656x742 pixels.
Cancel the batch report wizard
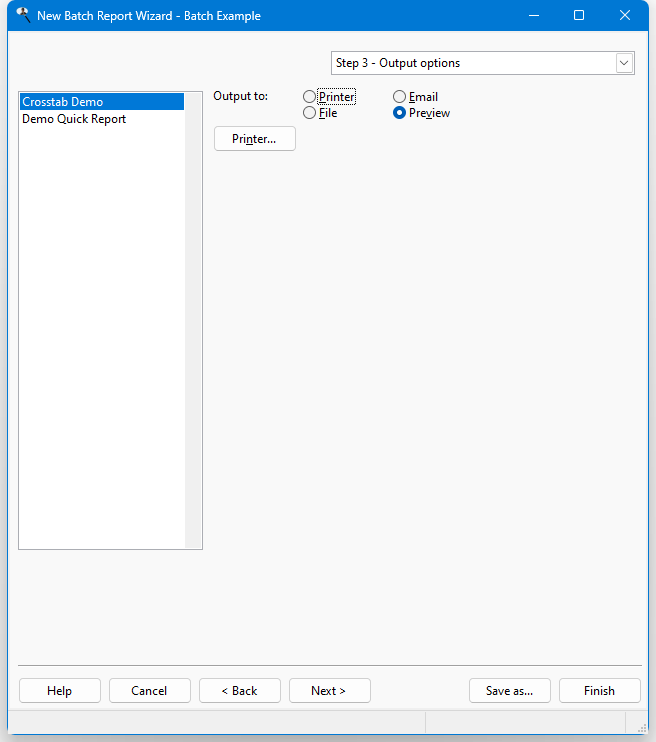[149, 691]
